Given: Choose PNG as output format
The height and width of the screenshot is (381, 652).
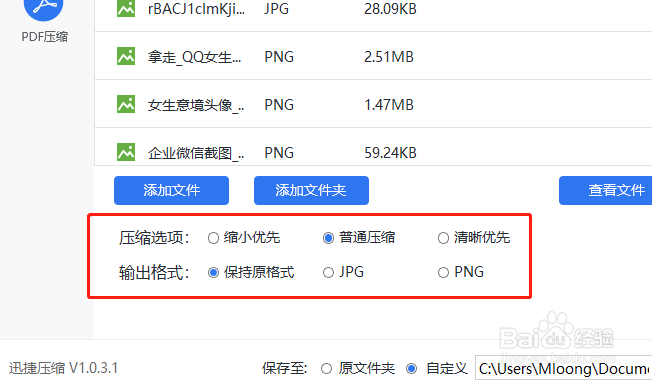Looking at the screenshot, I should [x=461, y=272].
